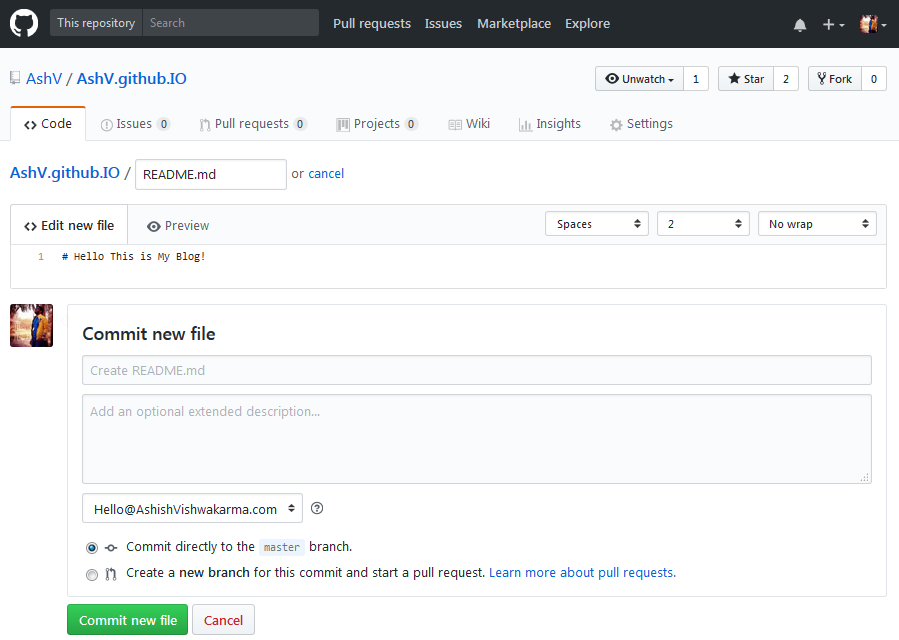Click the pull request icon beside new branch option
899x640 pixels.
[x=111, y=573]
